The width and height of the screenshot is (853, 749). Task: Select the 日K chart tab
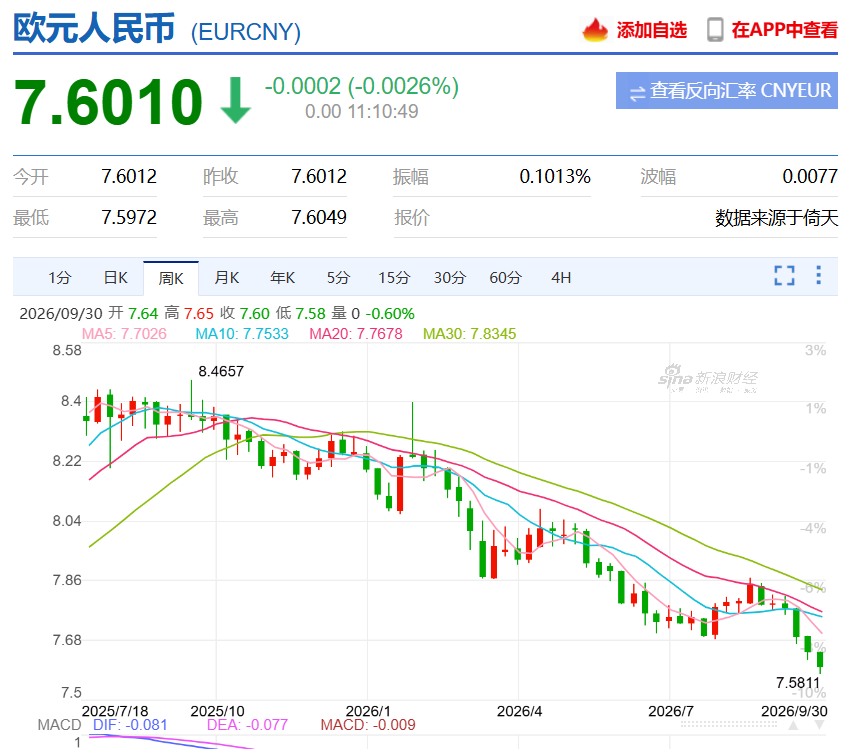(115, 278)
